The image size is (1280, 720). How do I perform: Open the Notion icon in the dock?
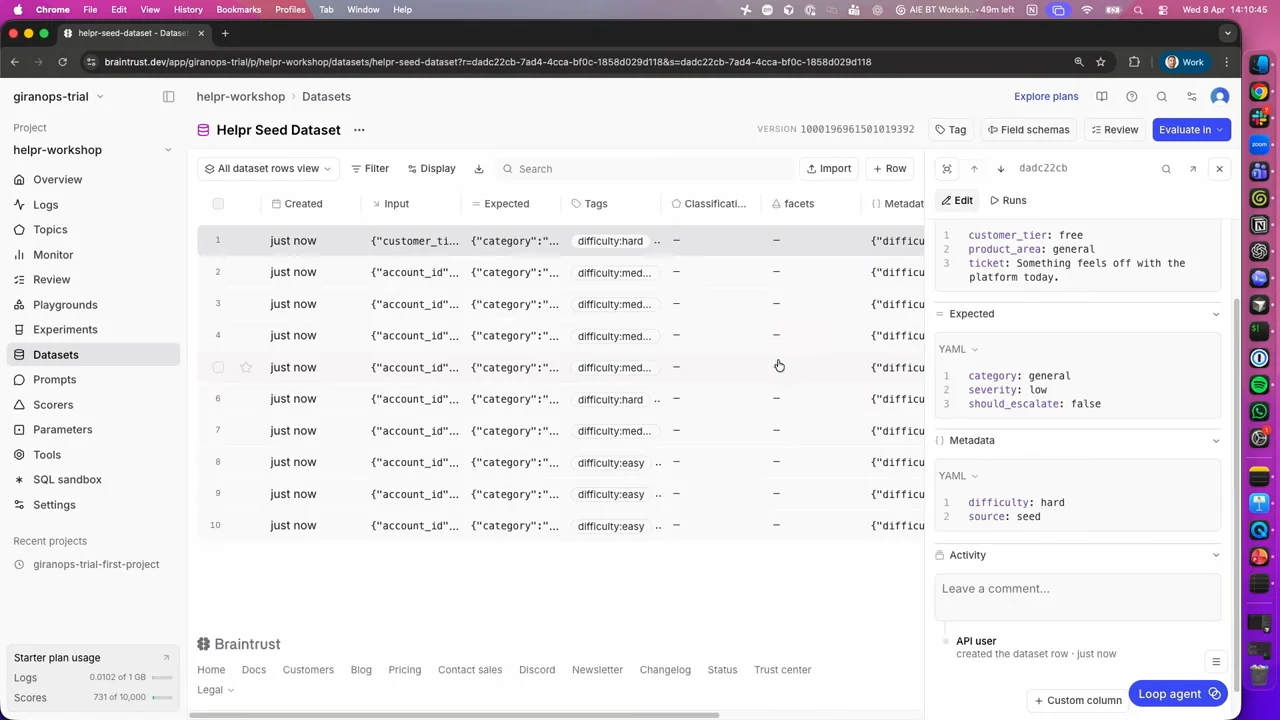pyautogui.click(x=1260, y=225)
